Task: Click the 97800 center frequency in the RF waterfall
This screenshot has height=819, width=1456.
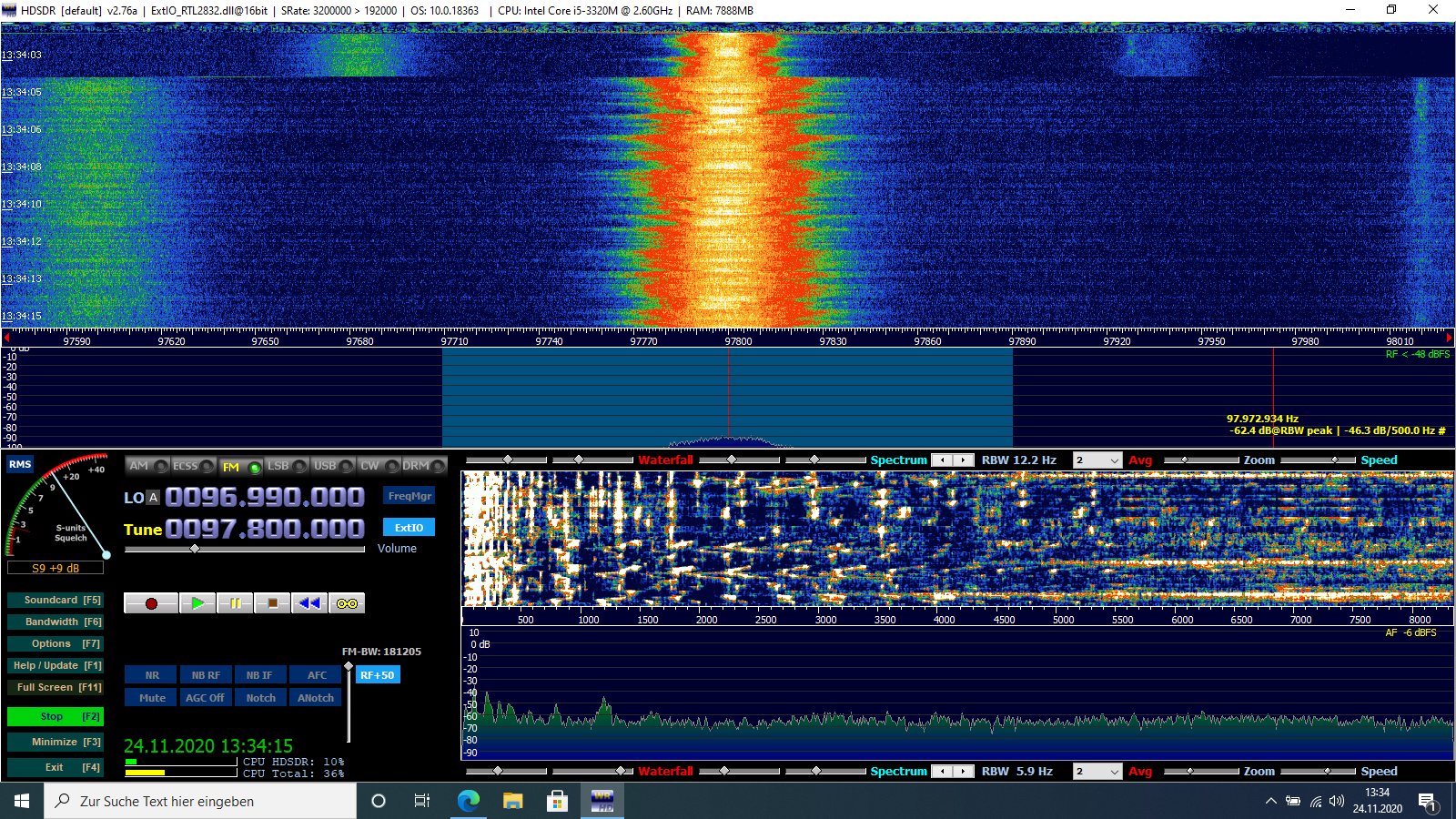Action: pos(738,341)
